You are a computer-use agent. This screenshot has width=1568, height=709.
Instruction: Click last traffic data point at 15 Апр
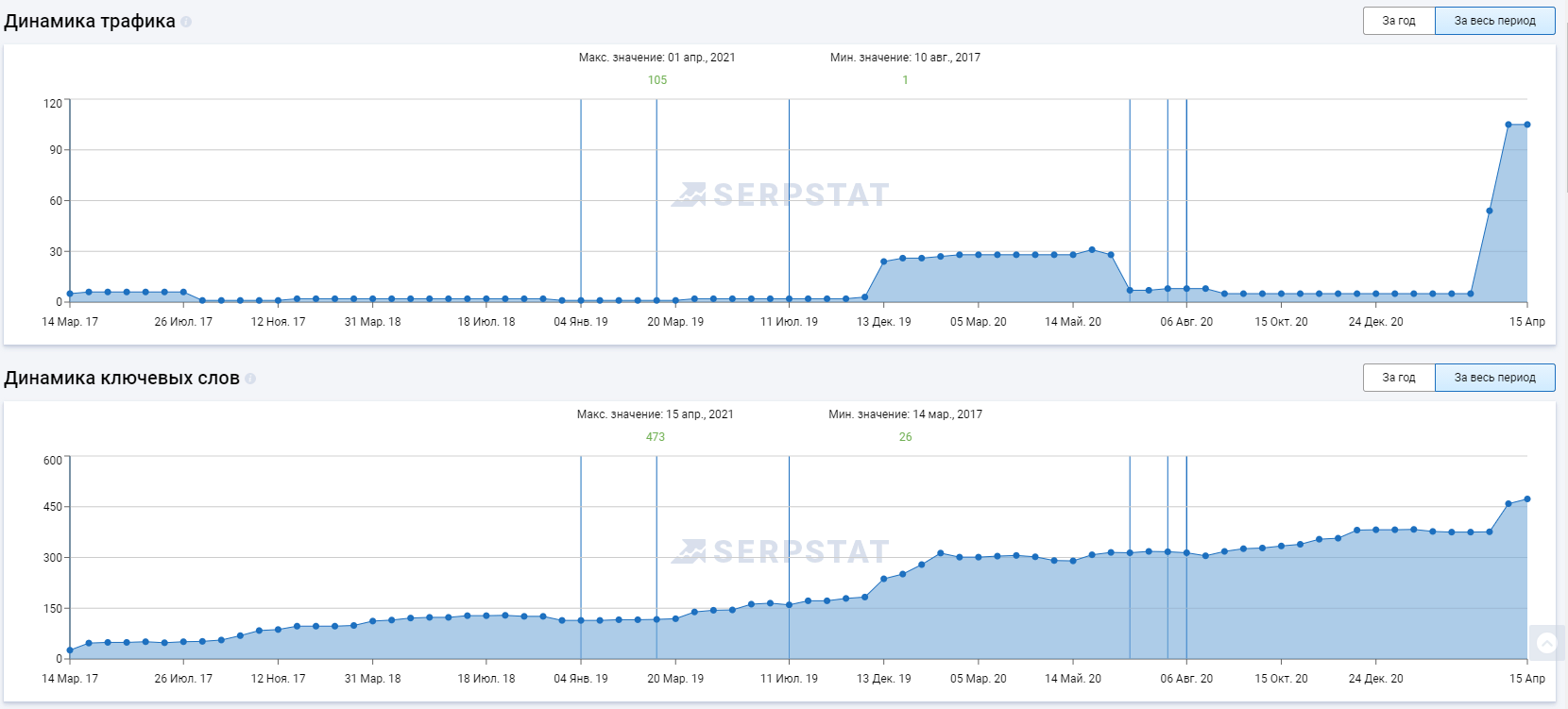click(x=1527, y=125)
